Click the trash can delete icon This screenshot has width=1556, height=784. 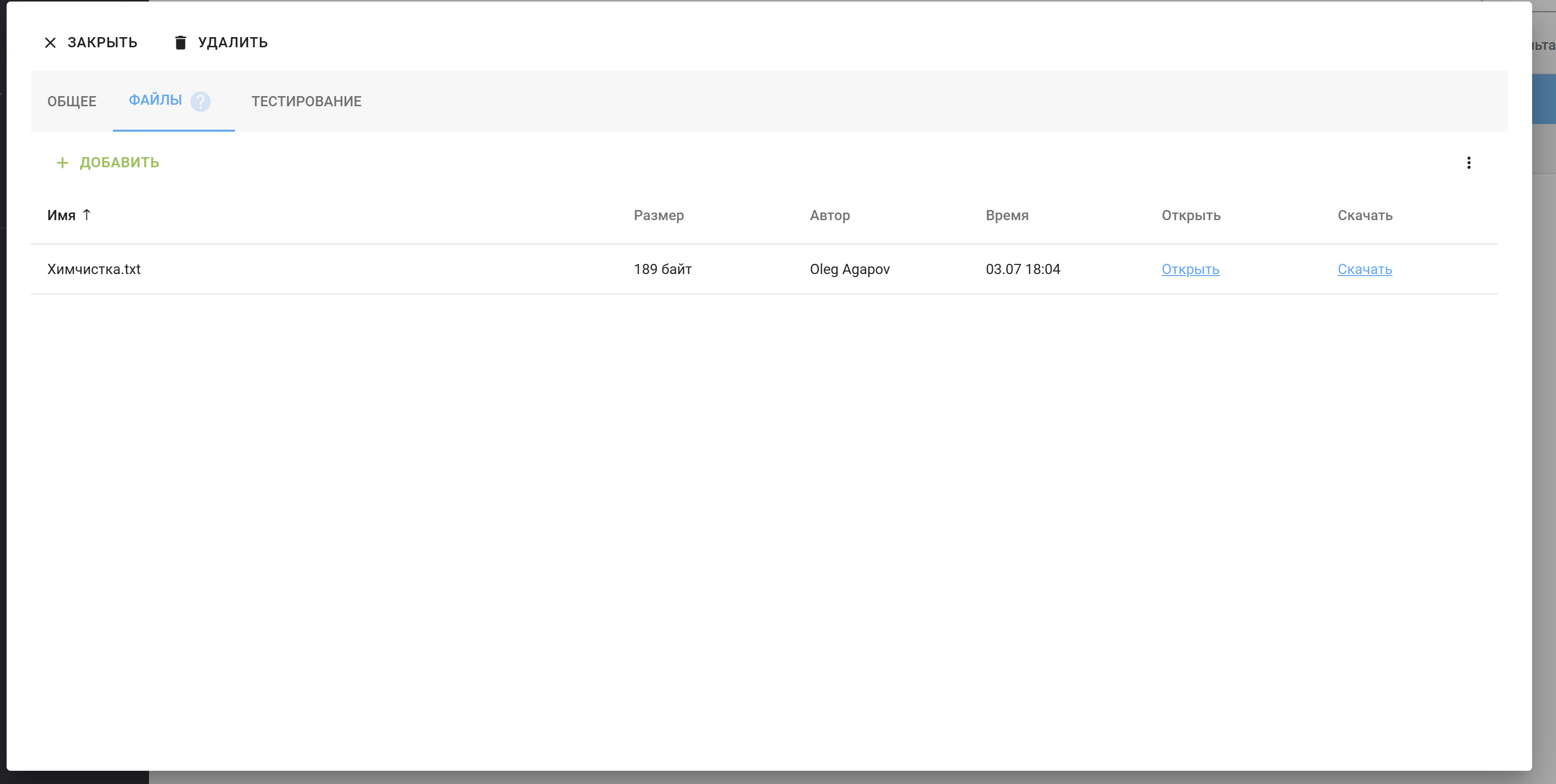coord(180,43)
